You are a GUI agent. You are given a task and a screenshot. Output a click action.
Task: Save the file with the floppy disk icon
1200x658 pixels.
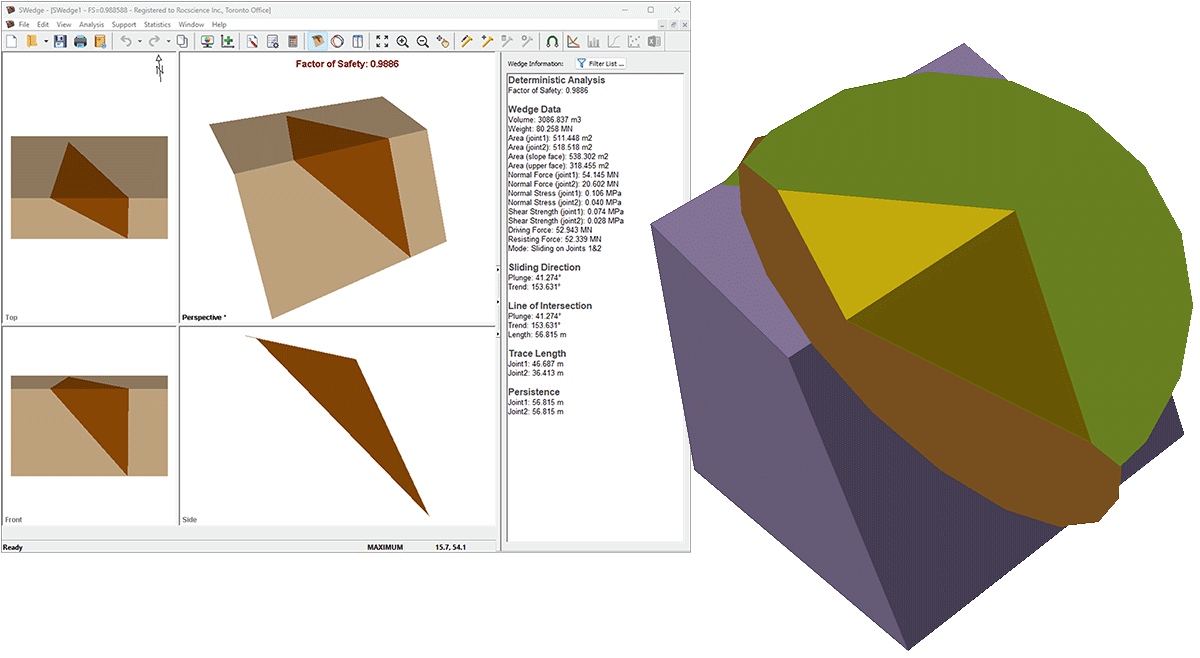[x=60, y=41]
